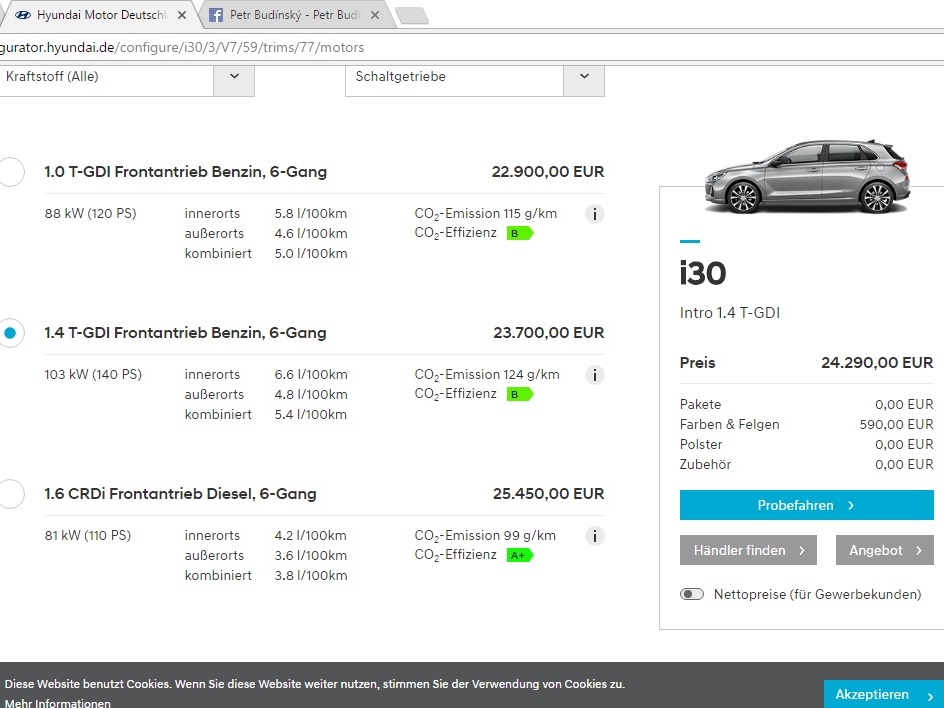Click the i30 model heading
Image resolution: width=944 pixels, height=708 pixels.
coord(703,273)
